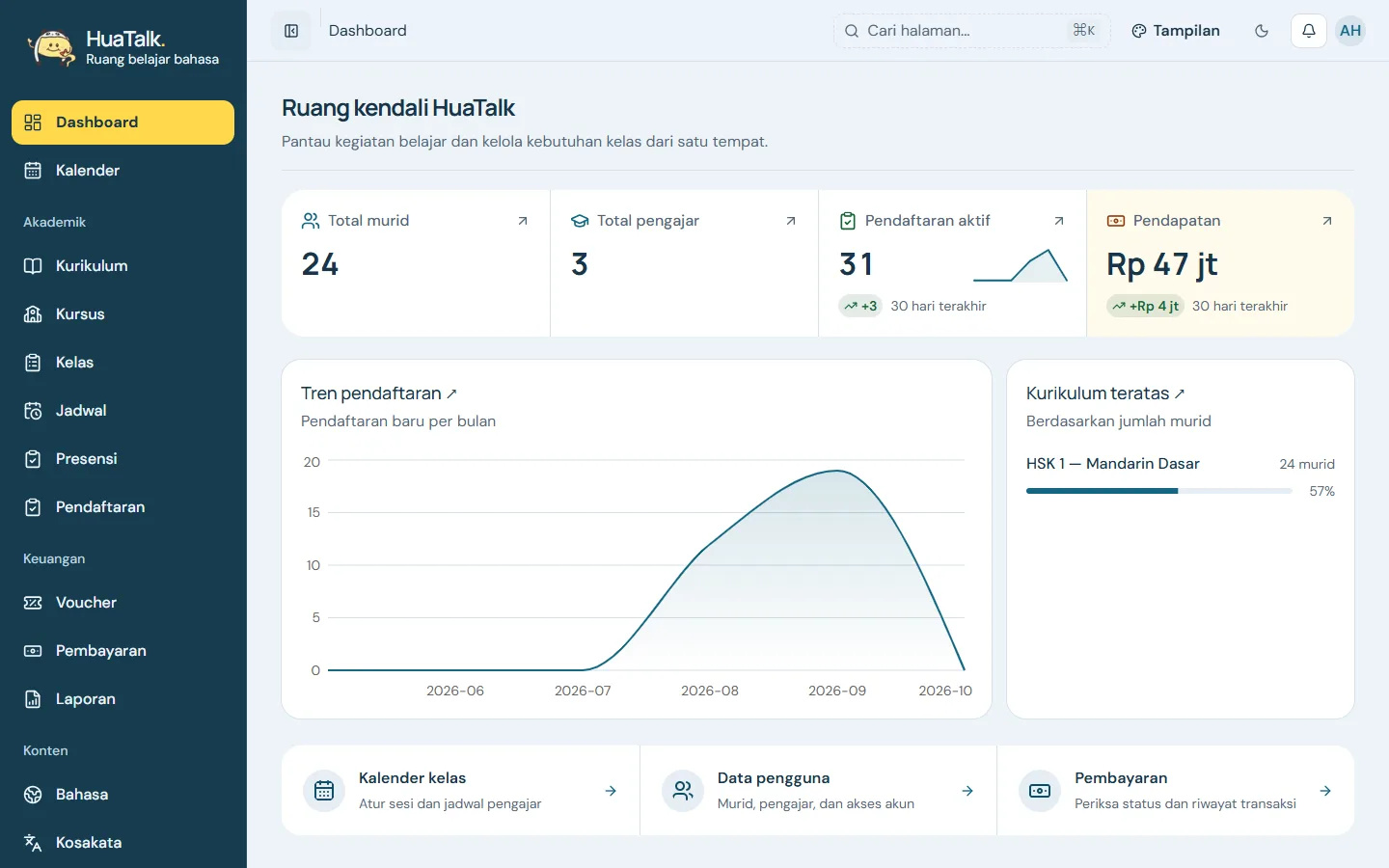Open AH user avatar menu

(1350, 31)
